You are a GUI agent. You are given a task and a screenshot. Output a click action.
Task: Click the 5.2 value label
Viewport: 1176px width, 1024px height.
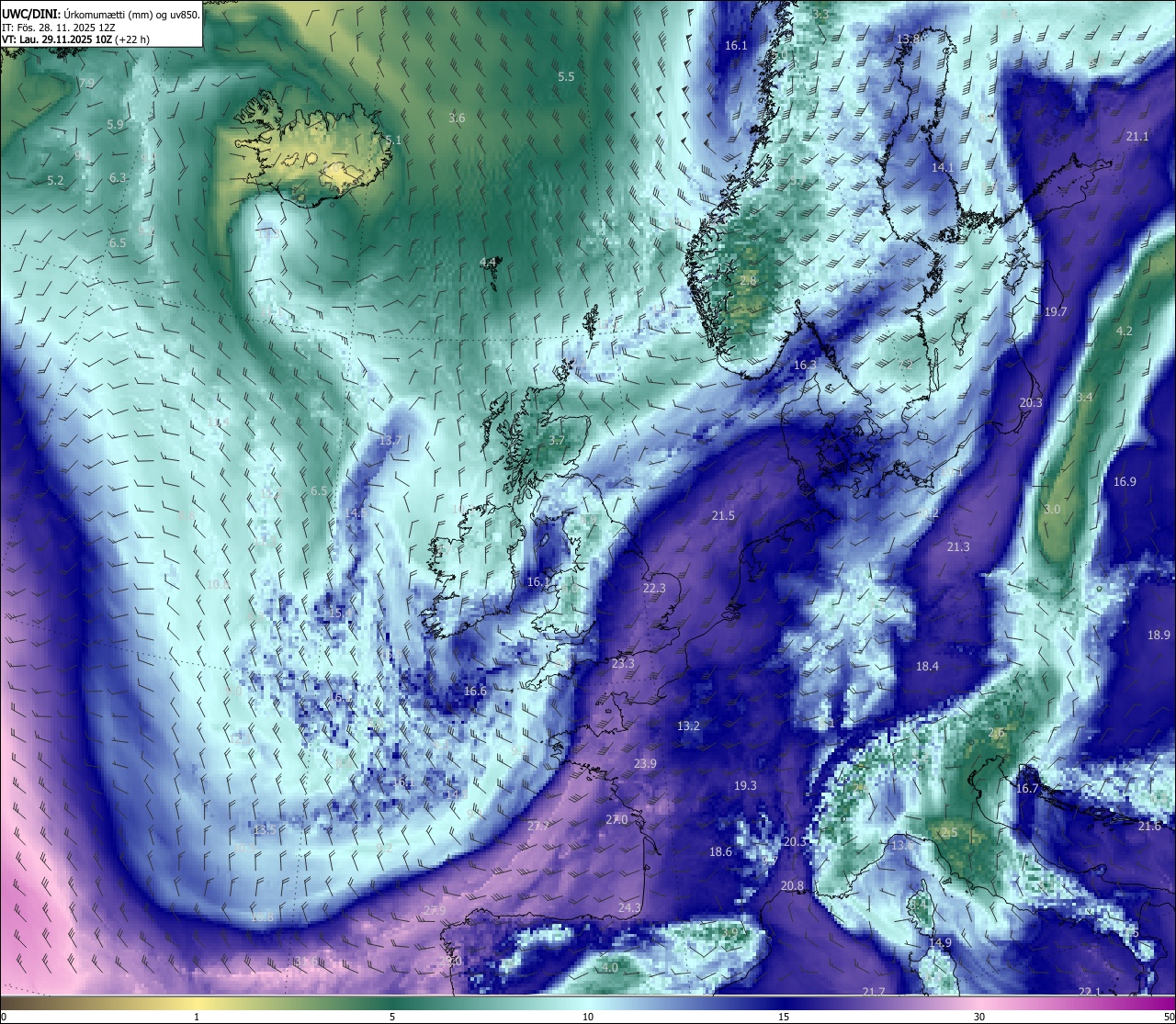(55, 181)
